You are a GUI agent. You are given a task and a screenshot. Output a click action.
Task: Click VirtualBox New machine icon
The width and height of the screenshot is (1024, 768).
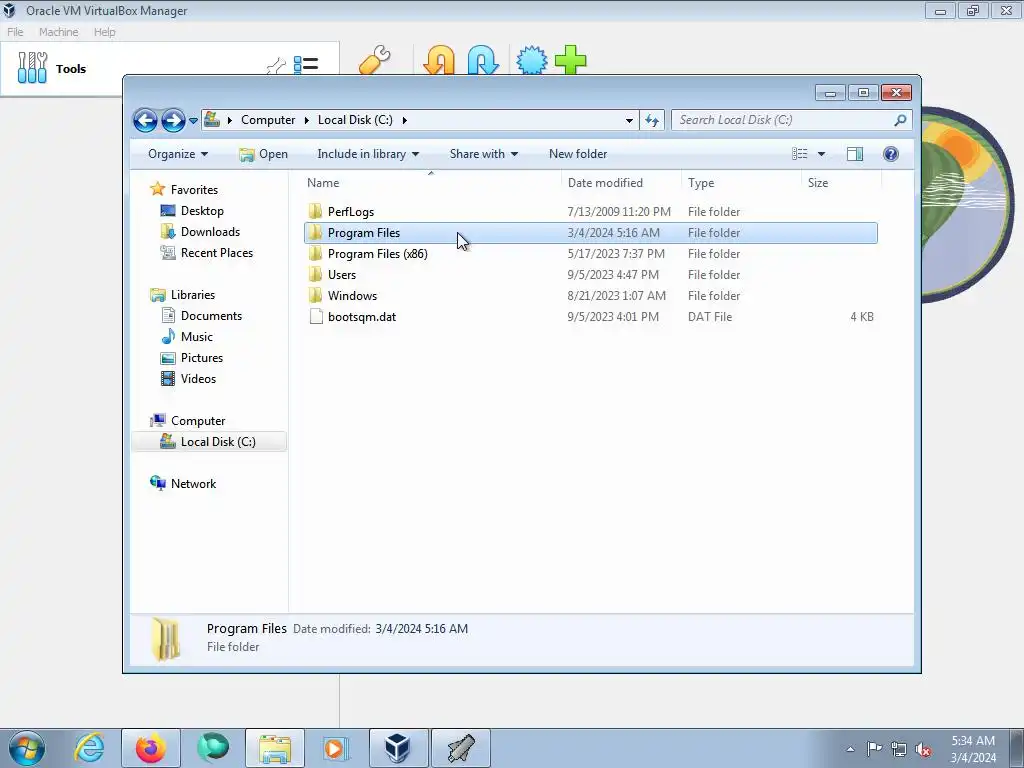pos(532,60)
